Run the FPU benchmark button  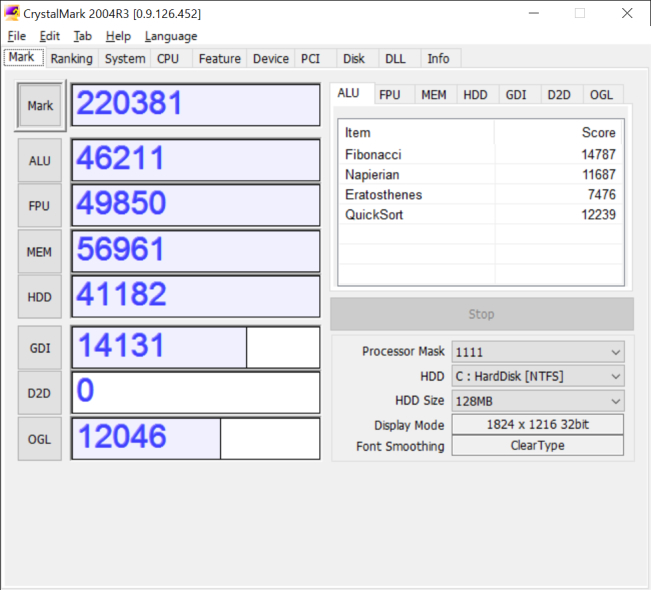point(39,206)
